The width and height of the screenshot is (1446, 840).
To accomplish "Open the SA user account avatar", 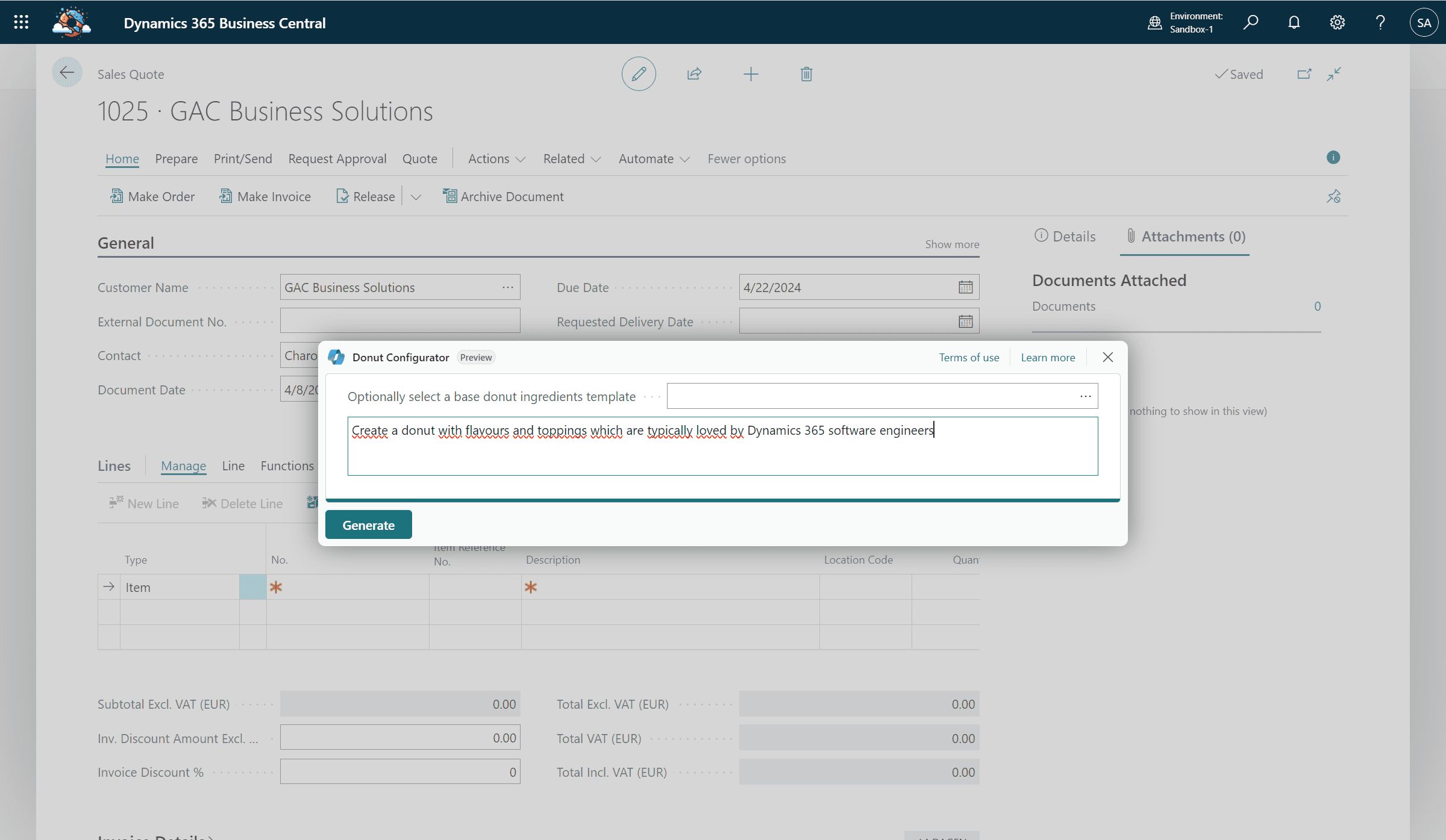I will [x=1424, y=22].
